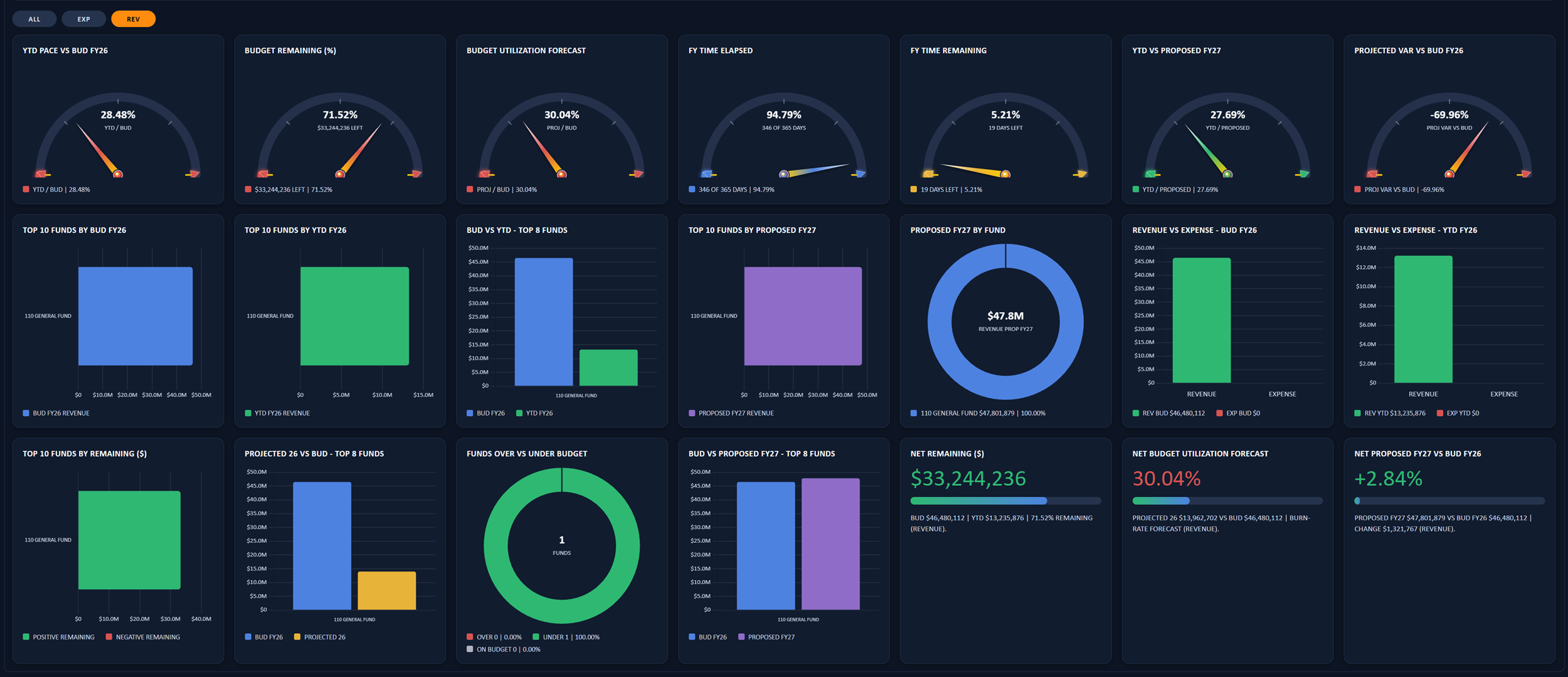Screen dimensions: 1568x677
Task: Click the UNDER 1 legend swatch
Action: [536, 637]
